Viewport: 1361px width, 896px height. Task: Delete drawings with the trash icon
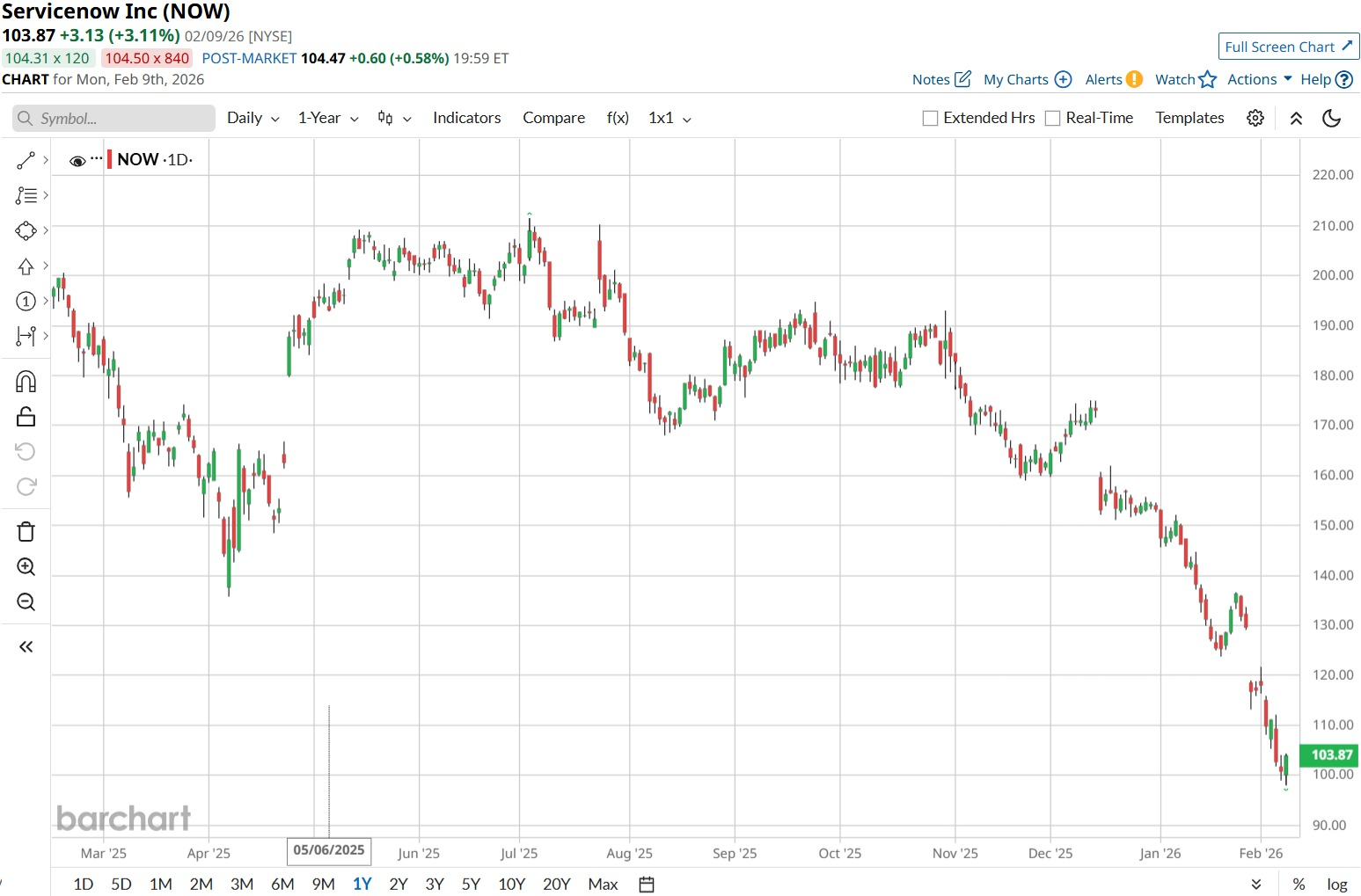pyautogui.click(x=26, y=532)
